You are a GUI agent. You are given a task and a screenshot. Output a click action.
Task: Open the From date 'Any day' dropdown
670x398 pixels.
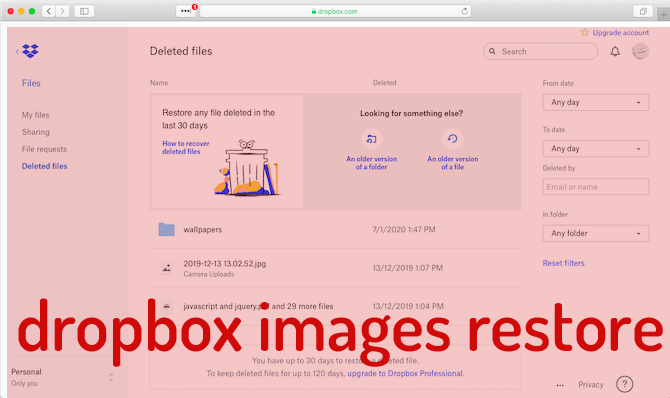click(x=596, y=102)
